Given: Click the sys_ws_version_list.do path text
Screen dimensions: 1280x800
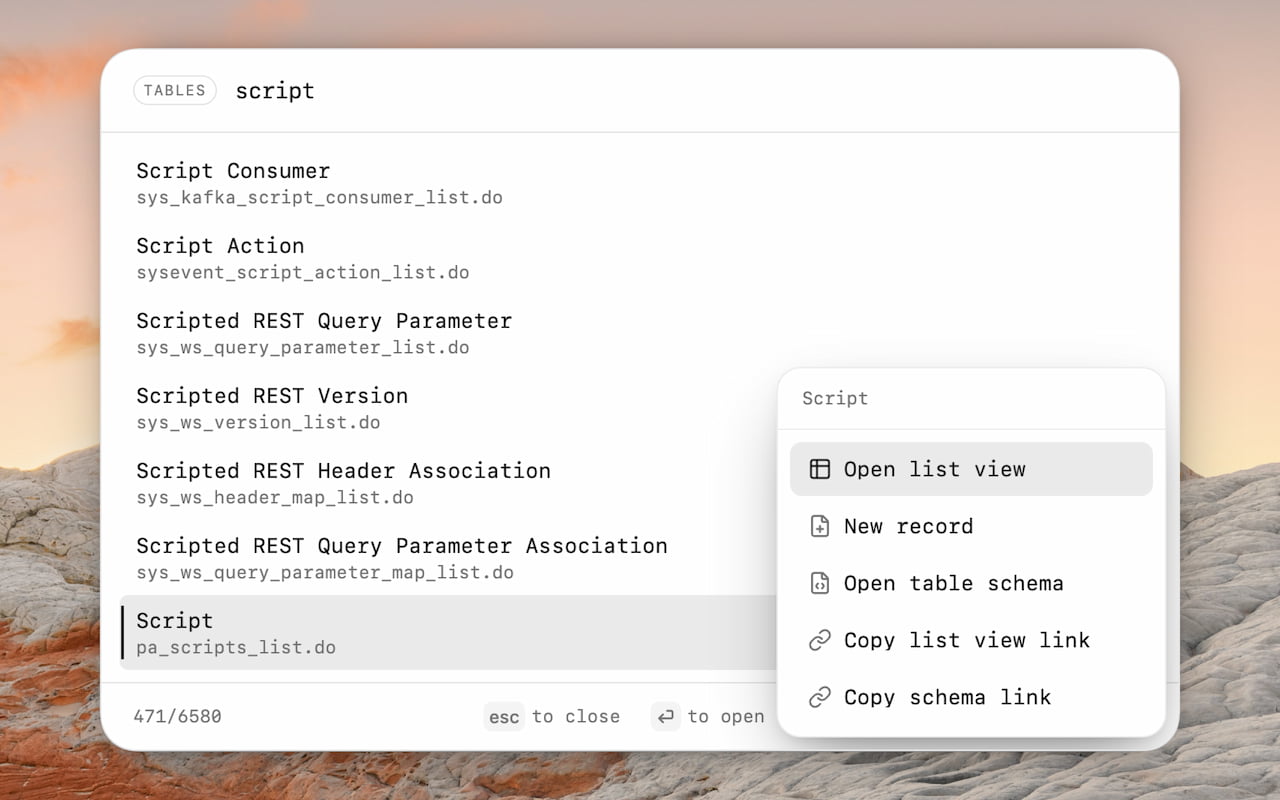Looking at the screenshot, I should coord(258,422).
